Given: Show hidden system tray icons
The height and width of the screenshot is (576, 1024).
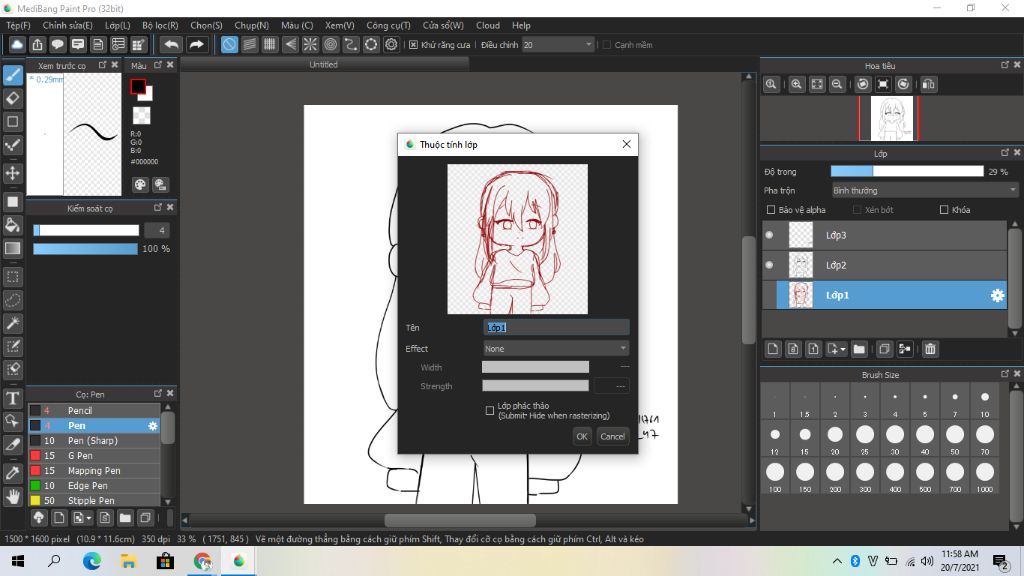Looking at the screenshot, I should pos(837,561).
